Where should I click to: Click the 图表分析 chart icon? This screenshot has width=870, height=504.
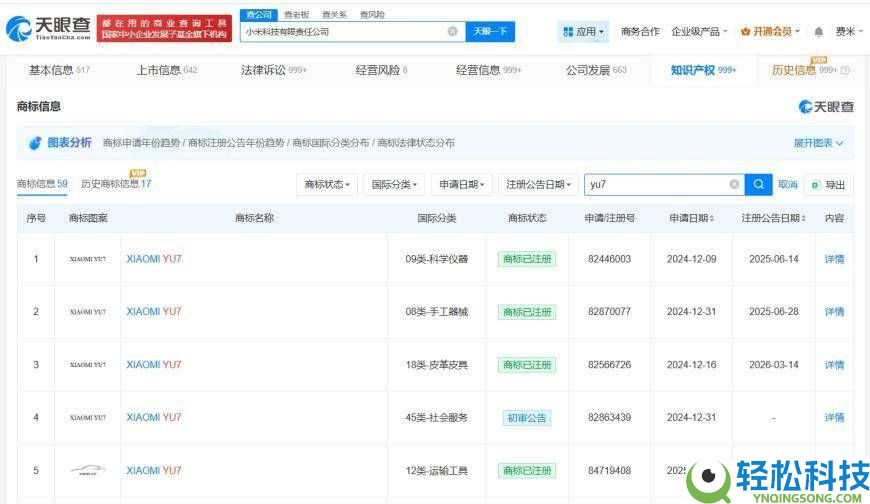click(x=35, y=143)
